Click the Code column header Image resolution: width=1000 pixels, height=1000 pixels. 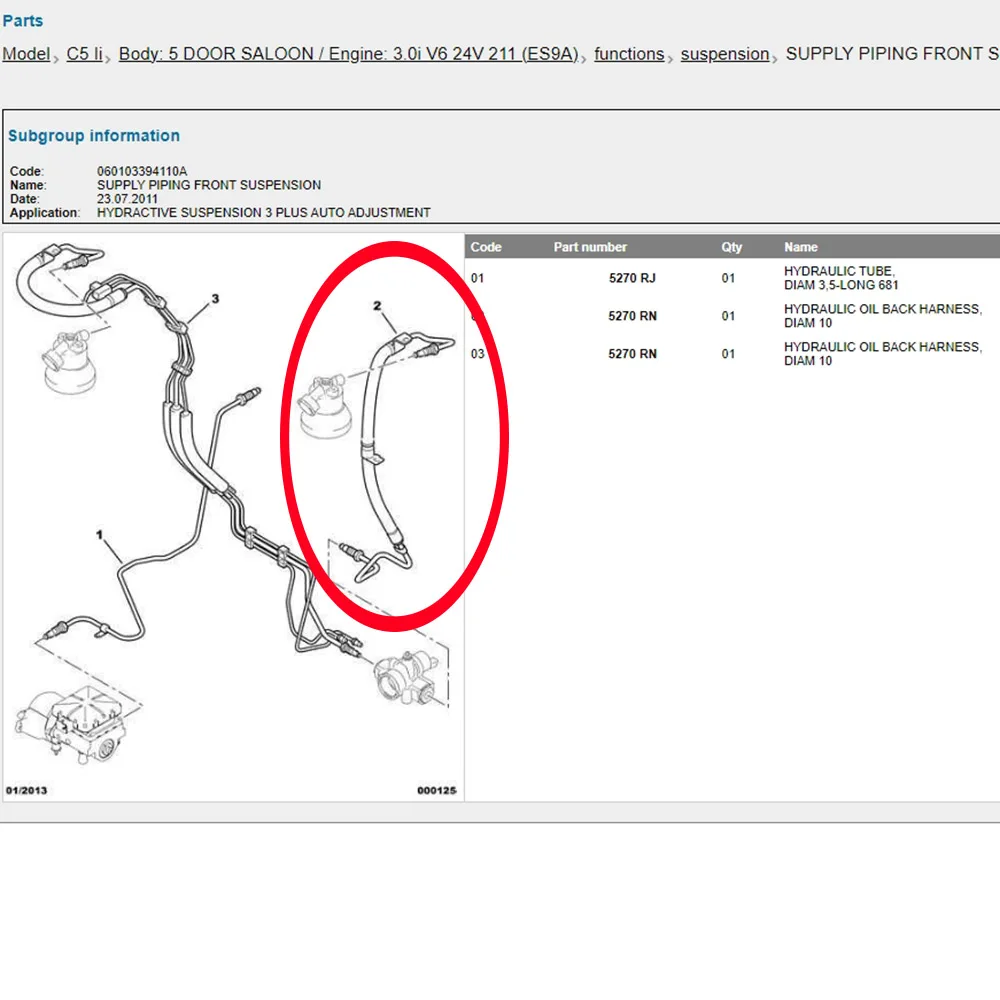pos(486,247)
